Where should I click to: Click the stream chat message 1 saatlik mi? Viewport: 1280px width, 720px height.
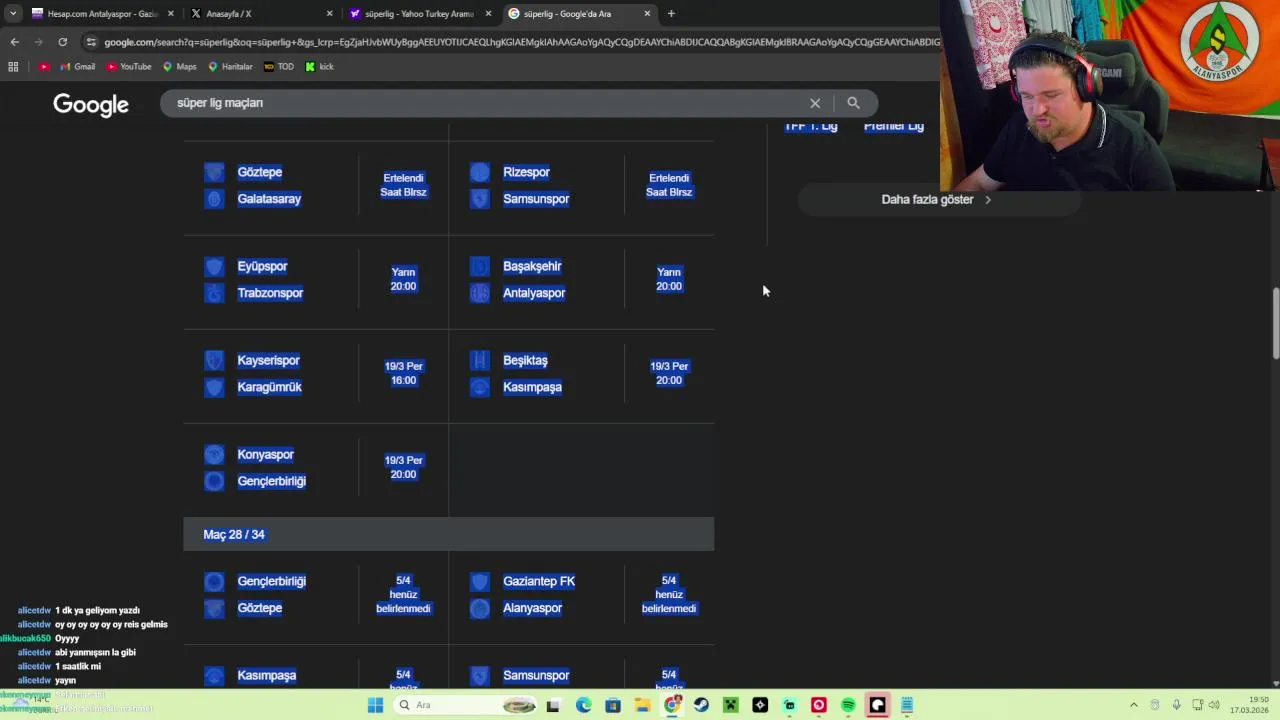78,666
